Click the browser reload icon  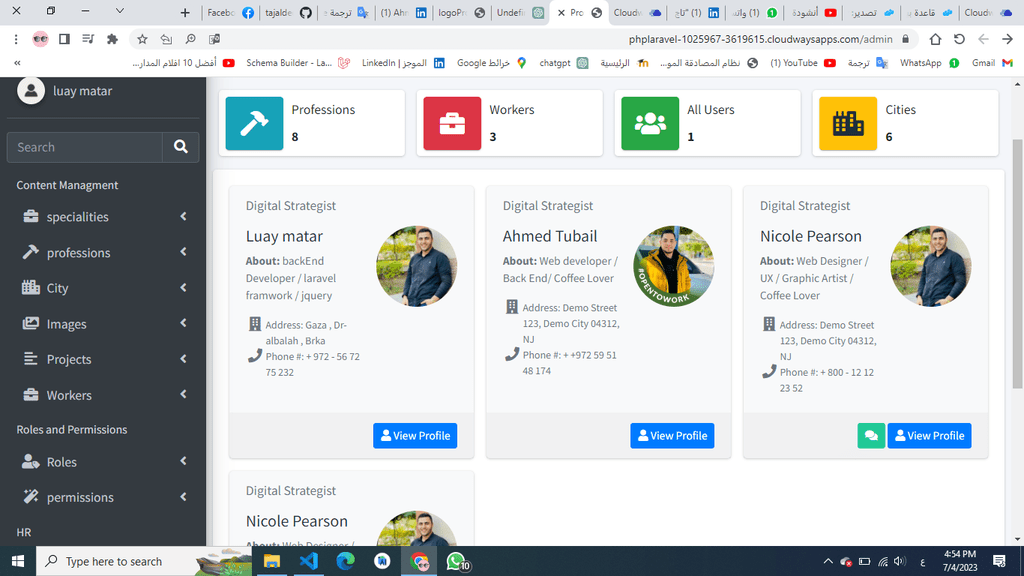coord(959,39)
